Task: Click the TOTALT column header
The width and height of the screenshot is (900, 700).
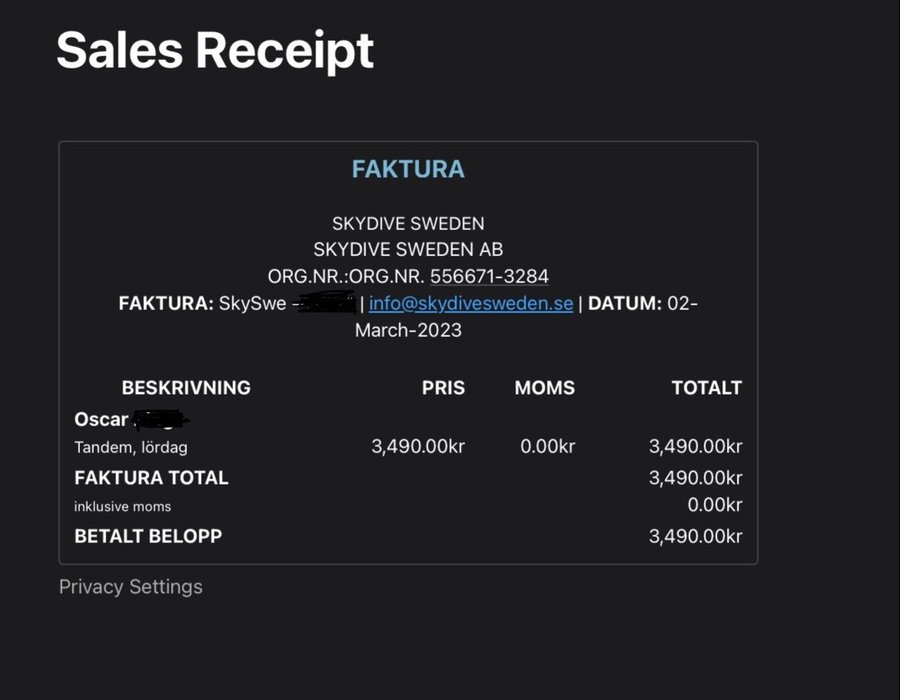Action: [706, 388]
